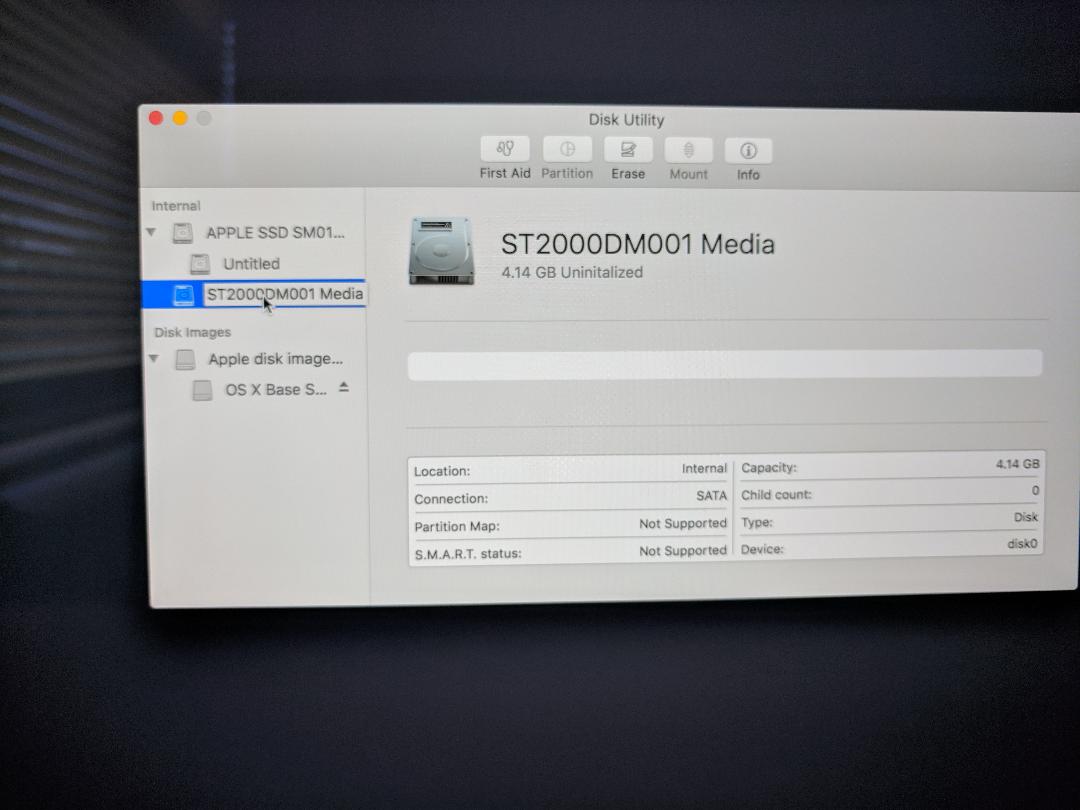The width and height of the screenshot is (1080, 810).
Task: Eject the OS X Base System volume
Action: point(344,388)
